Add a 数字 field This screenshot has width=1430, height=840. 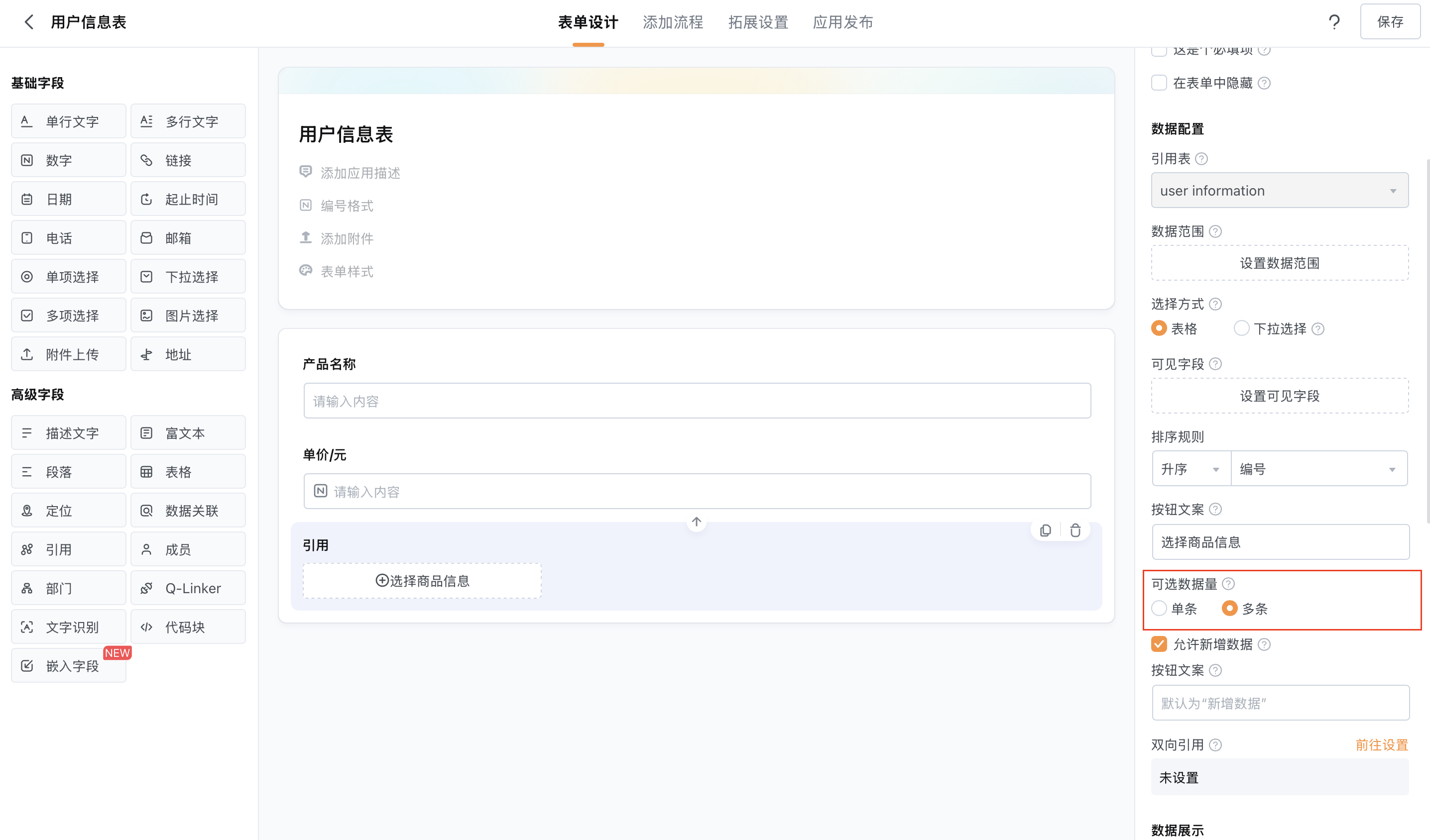point(69,160)
